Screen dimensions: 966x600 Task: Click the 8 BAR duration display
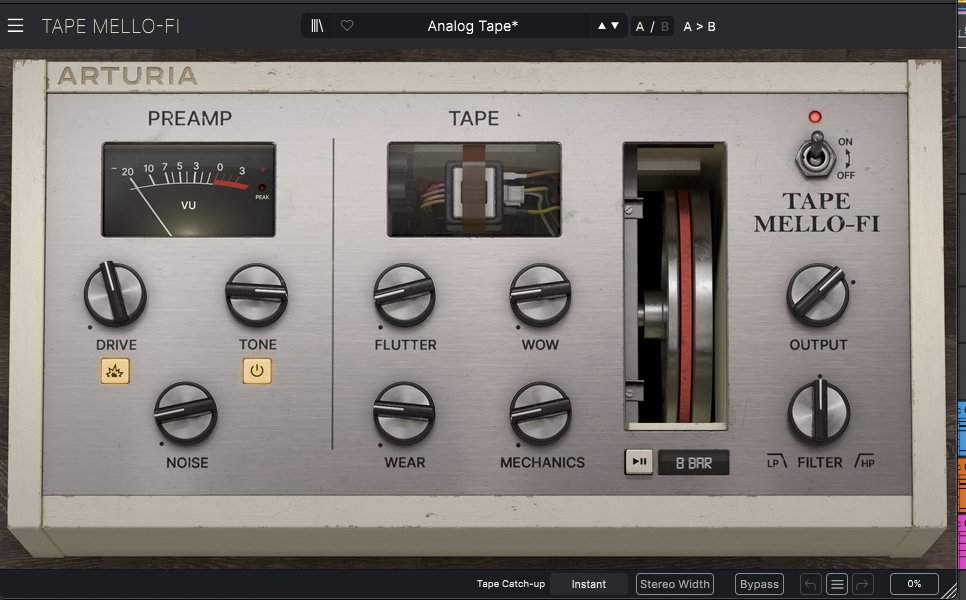[692, 462]
